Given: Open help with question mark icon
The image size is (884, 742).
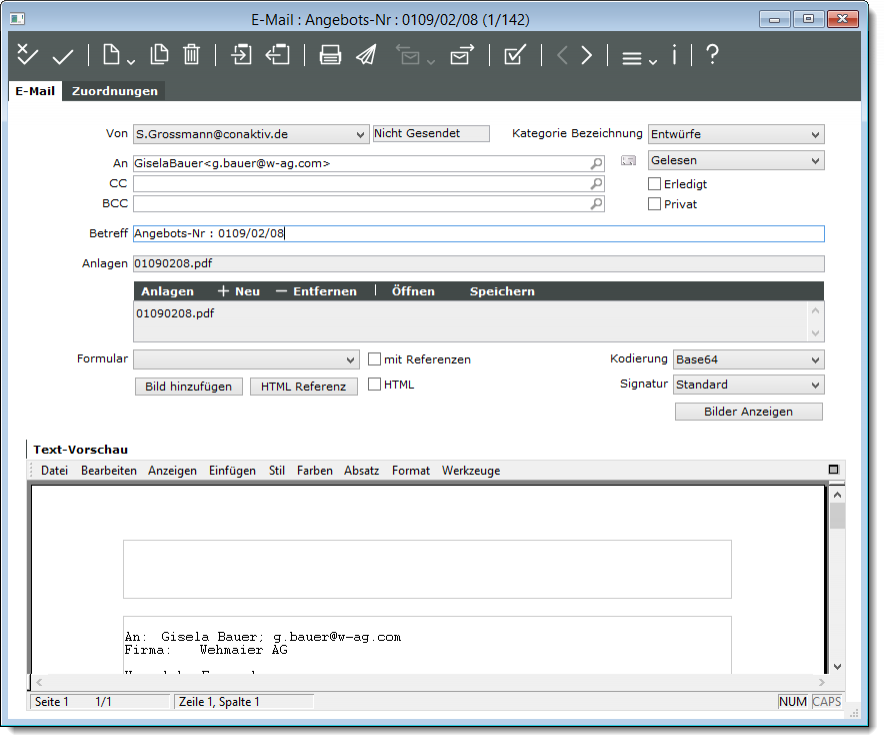Looking at the screenshot, I should click(x=712, y=56).
